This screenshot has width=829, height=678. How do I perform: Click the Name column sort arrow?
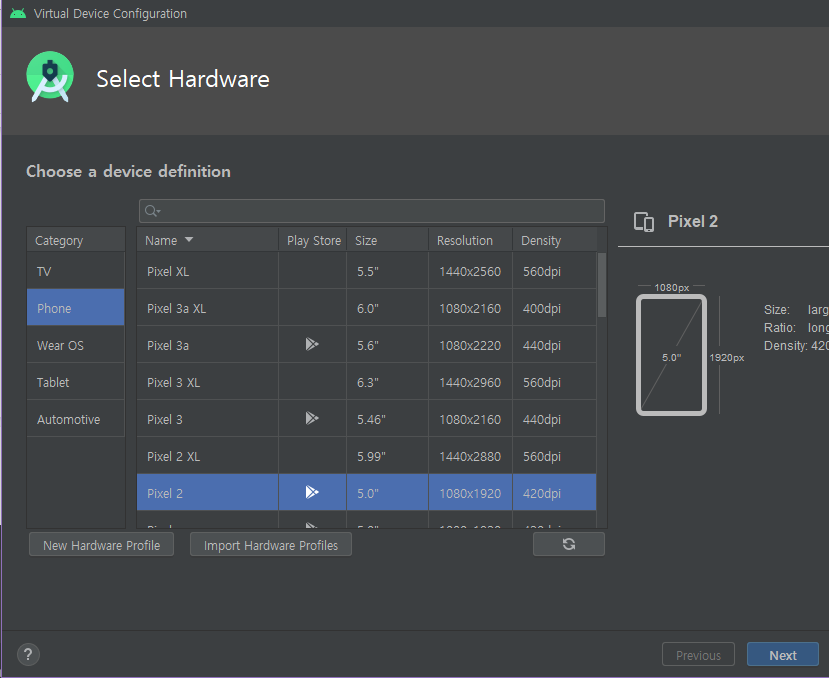point(189,240)
